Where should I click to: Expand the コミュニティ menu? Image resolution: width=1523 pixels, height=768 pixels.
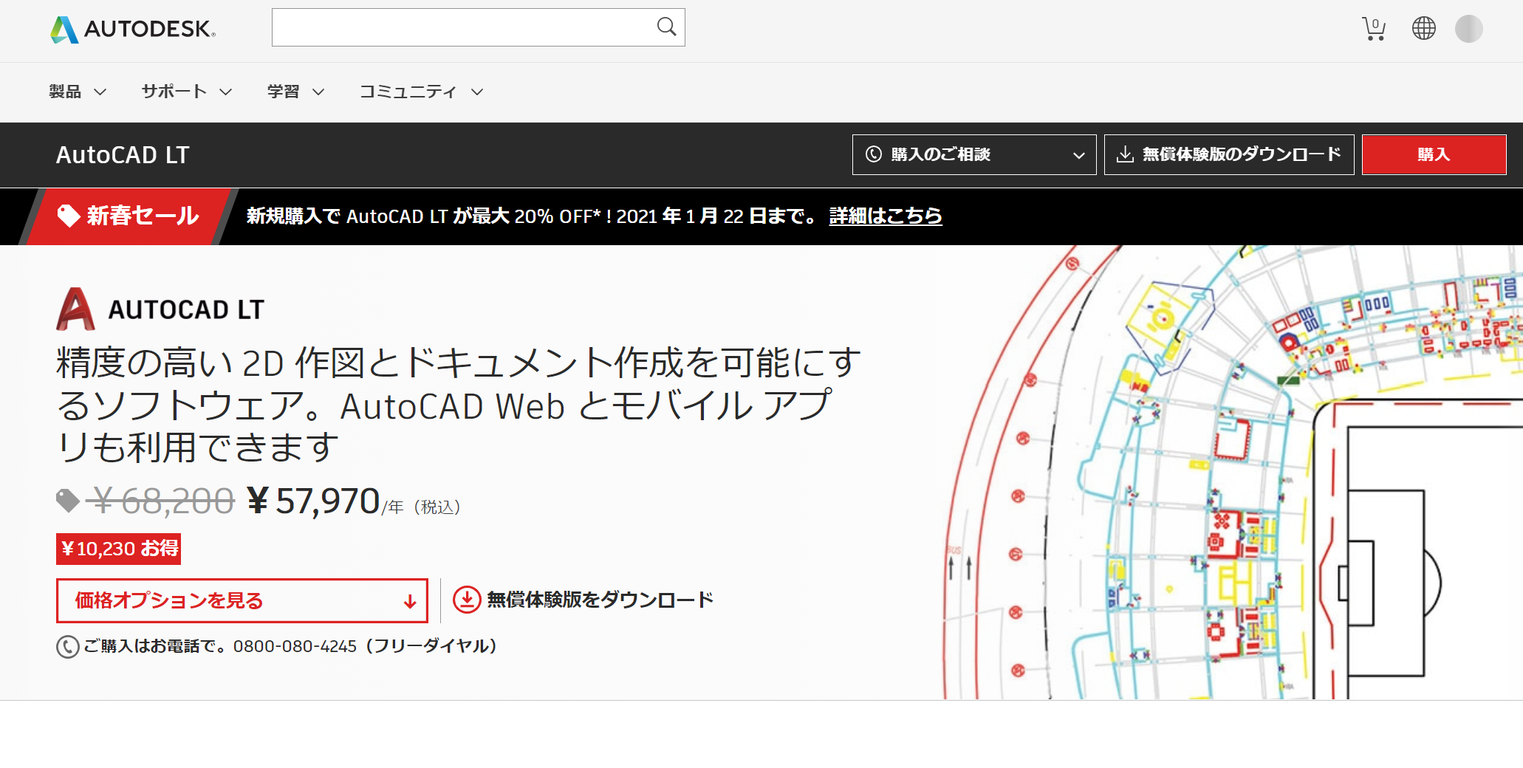(x=422, y=92)
